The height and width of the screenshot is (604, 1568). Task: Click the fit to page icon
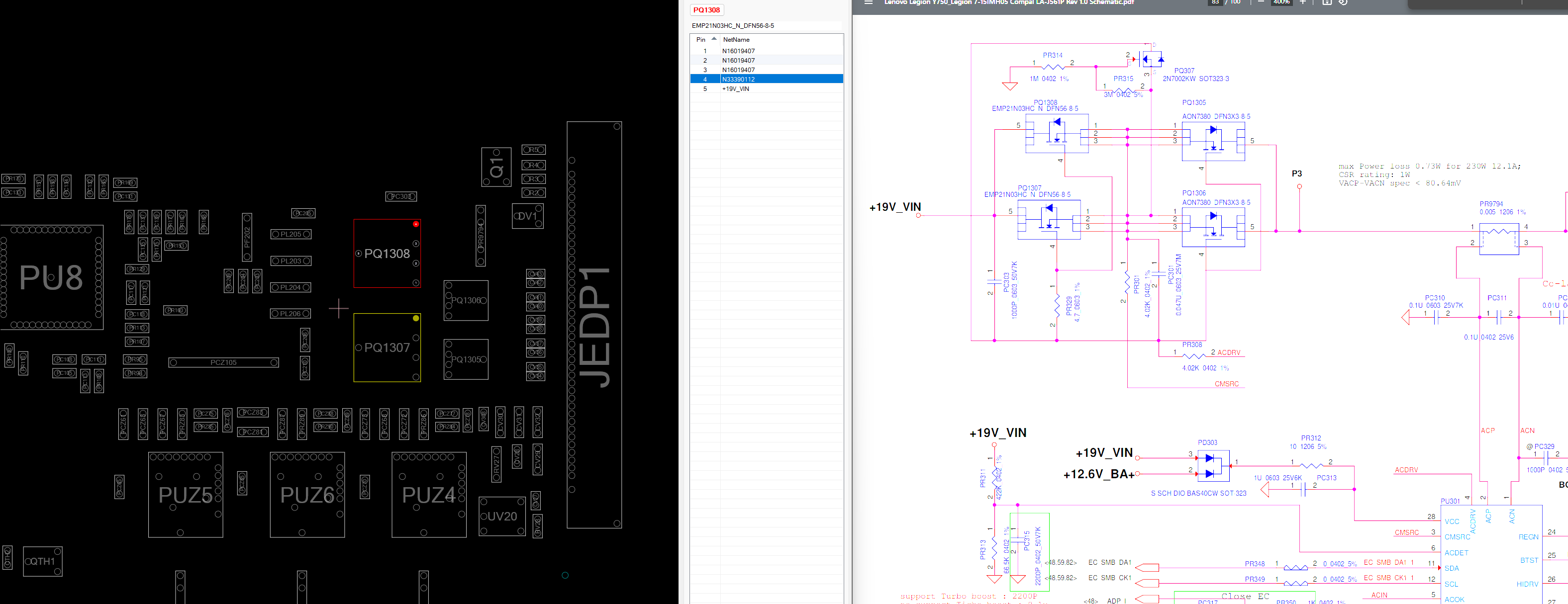[1327, 2]
